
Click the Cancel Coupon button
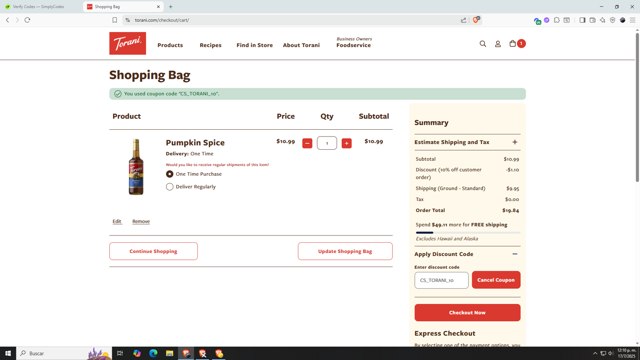click(x=496, y=280)
